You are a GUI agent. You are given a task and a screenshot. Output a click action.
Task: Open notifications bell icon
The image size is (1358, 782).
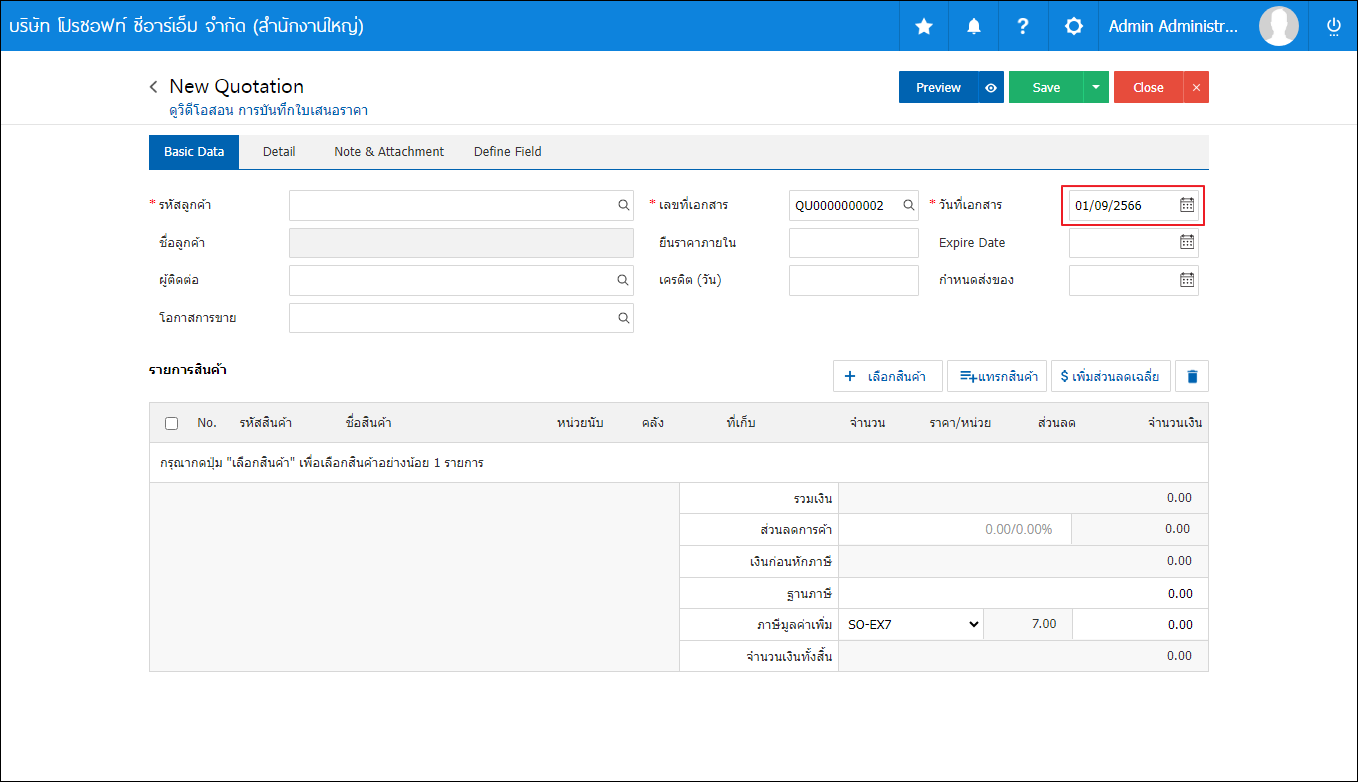click(x=974, y=27)
